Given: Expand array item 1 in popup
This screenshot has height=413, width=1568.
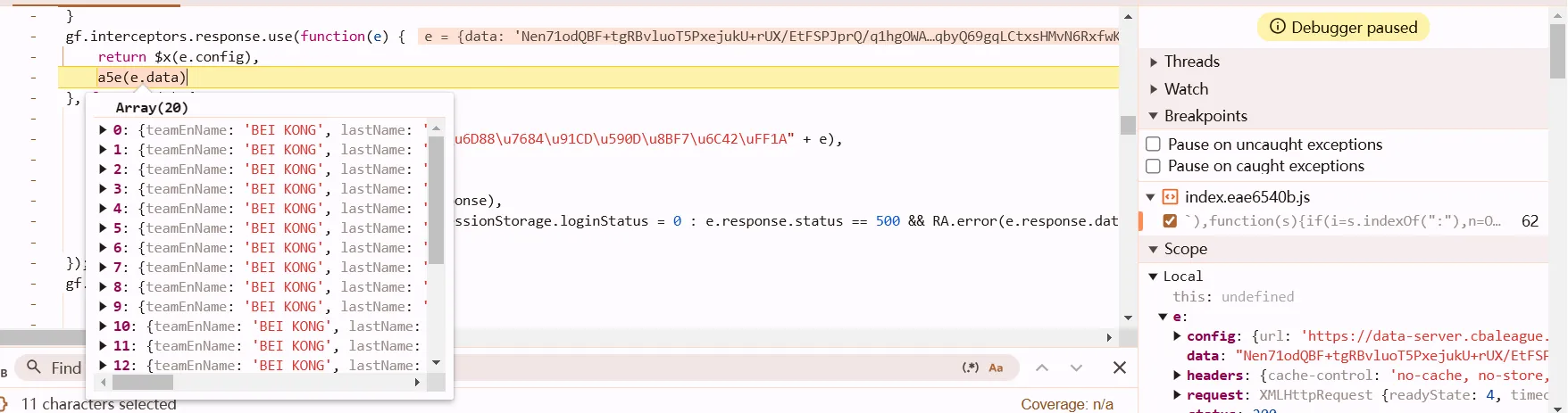Looking at the screenshot, I should (x=103, y=150).
